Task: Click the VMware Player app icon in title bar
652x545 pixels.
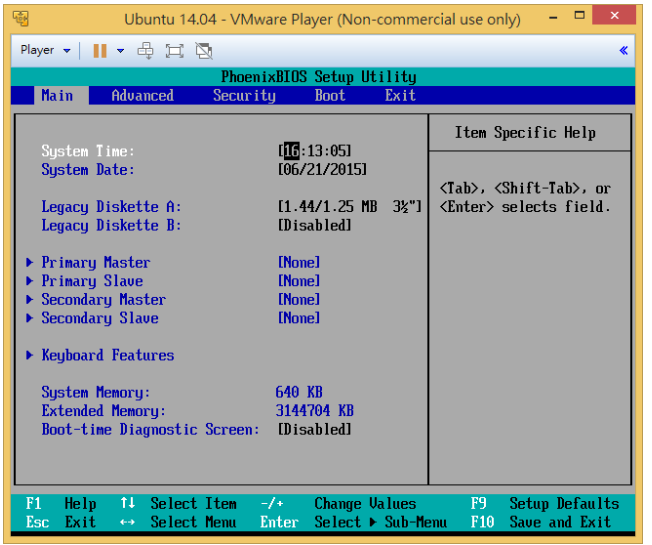Action: 20,18
